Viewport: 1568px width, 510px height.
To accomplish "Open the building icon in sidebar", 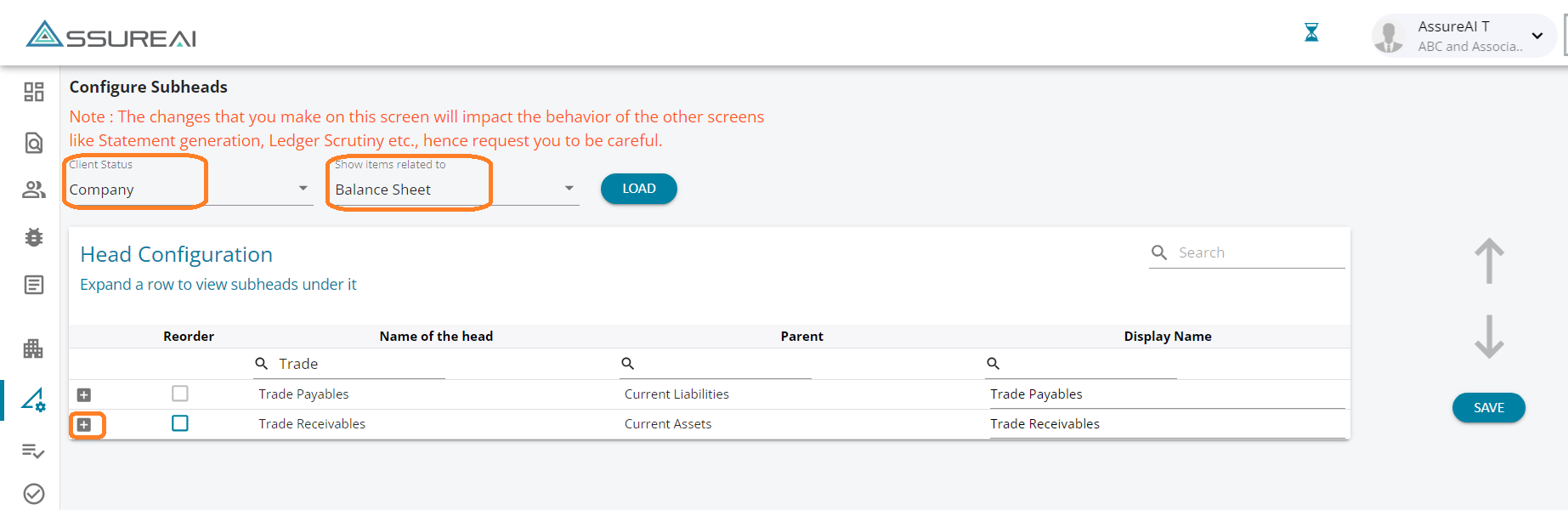I will pyautogui.click(x=34, y=348).
